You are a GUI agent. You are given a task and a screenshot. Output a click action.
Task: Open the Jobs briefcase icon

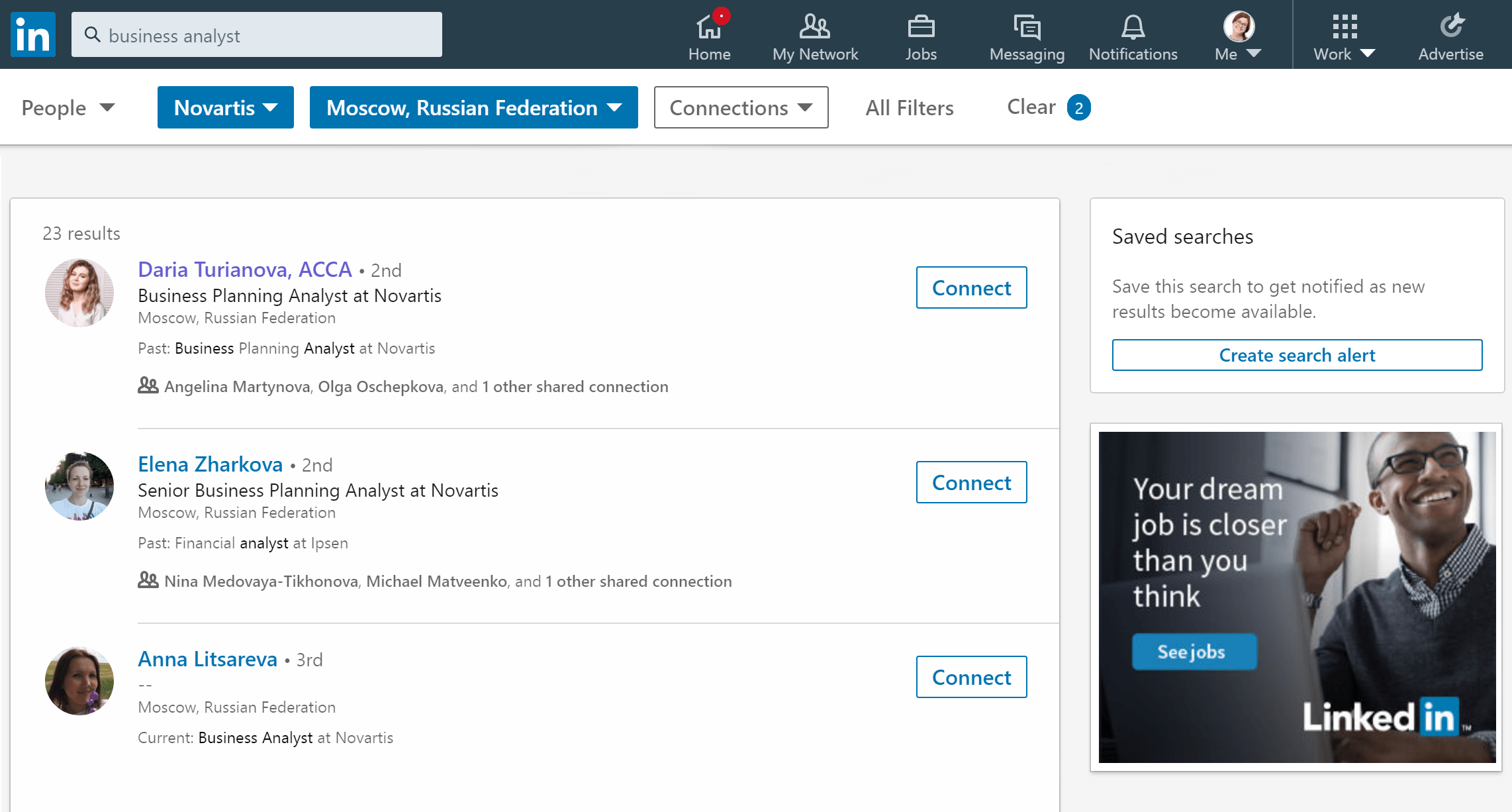point(921,26)
